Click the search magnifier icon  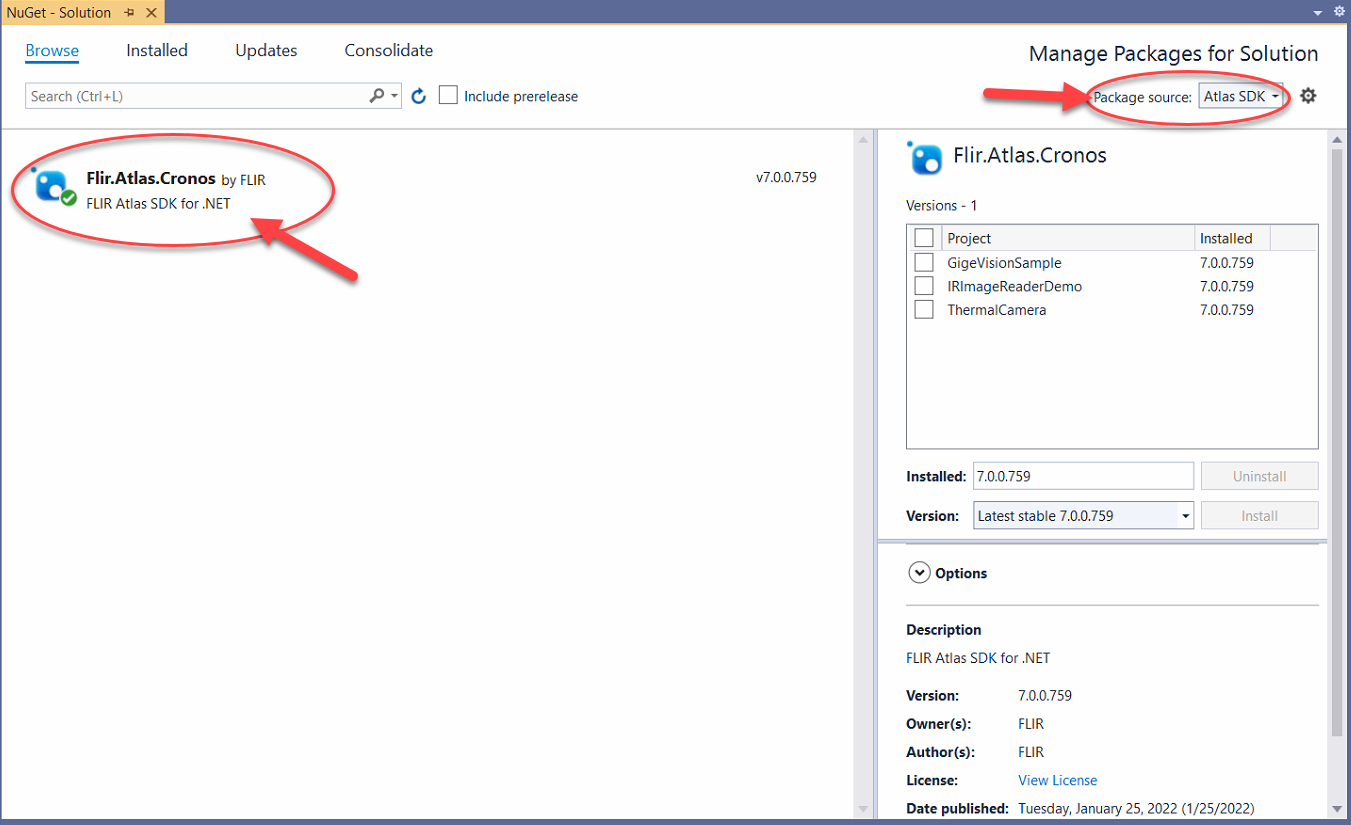click(x=376, y=96)
